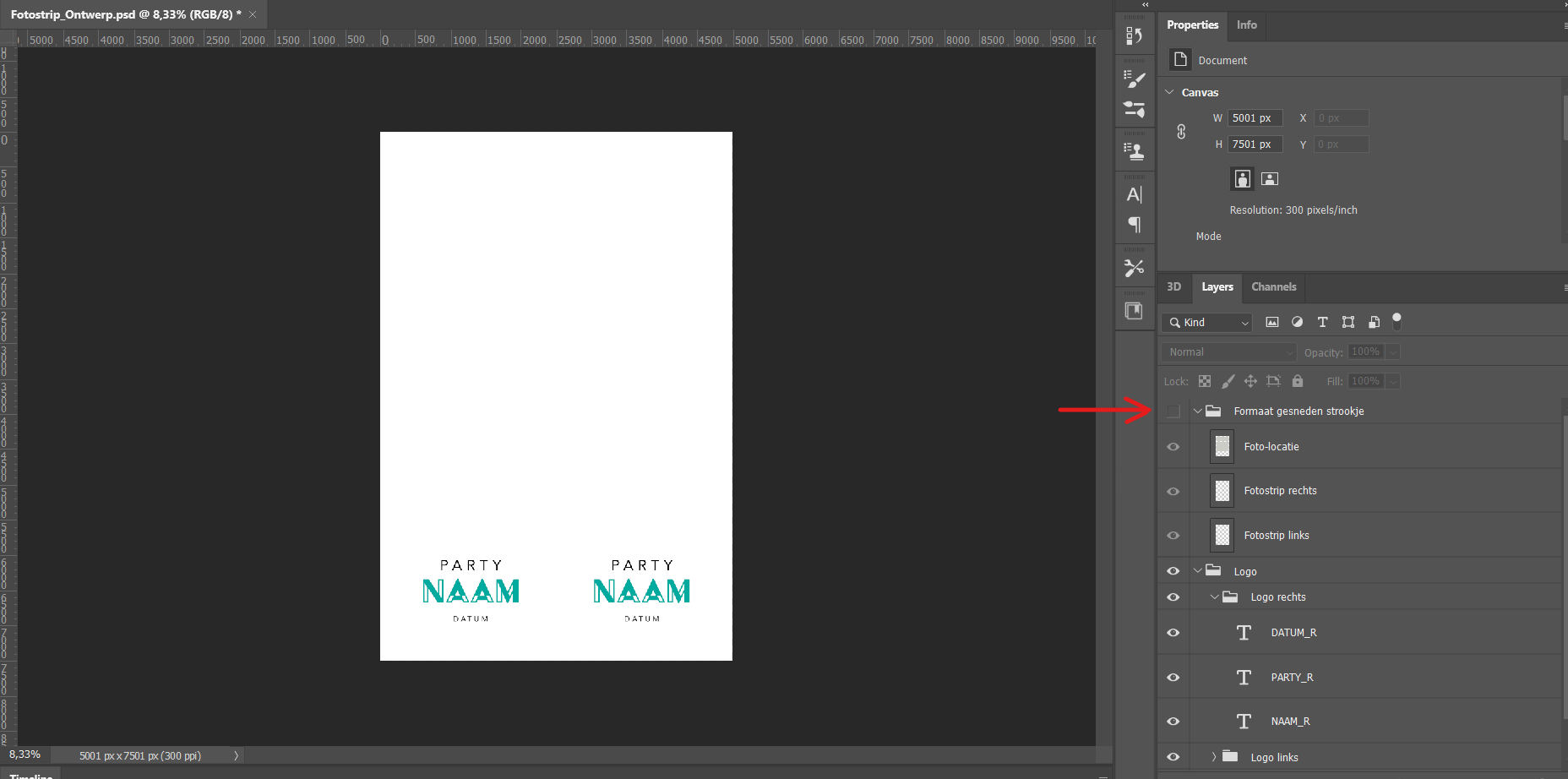Open the Paragraph panel icon
The image size is (1568, 779).
point(1134,224)
